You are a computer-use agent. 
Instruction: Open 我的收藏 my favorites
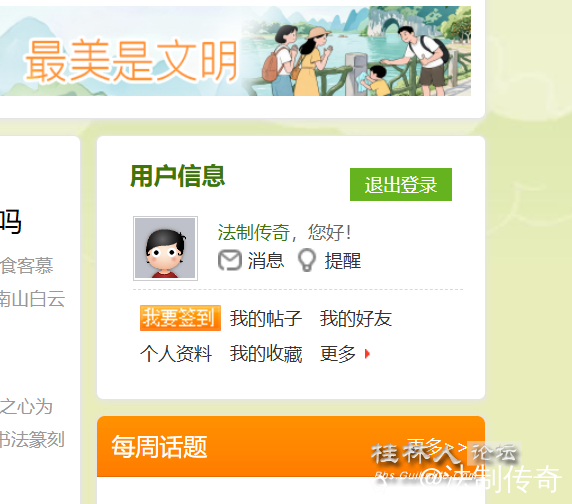click(x=266, y=354)
